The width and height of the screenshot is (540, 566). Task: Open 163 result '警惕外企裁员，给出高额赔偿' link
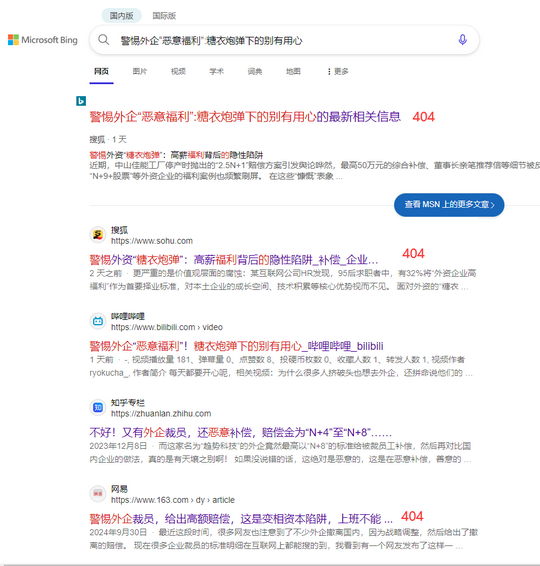click(241, 519)
